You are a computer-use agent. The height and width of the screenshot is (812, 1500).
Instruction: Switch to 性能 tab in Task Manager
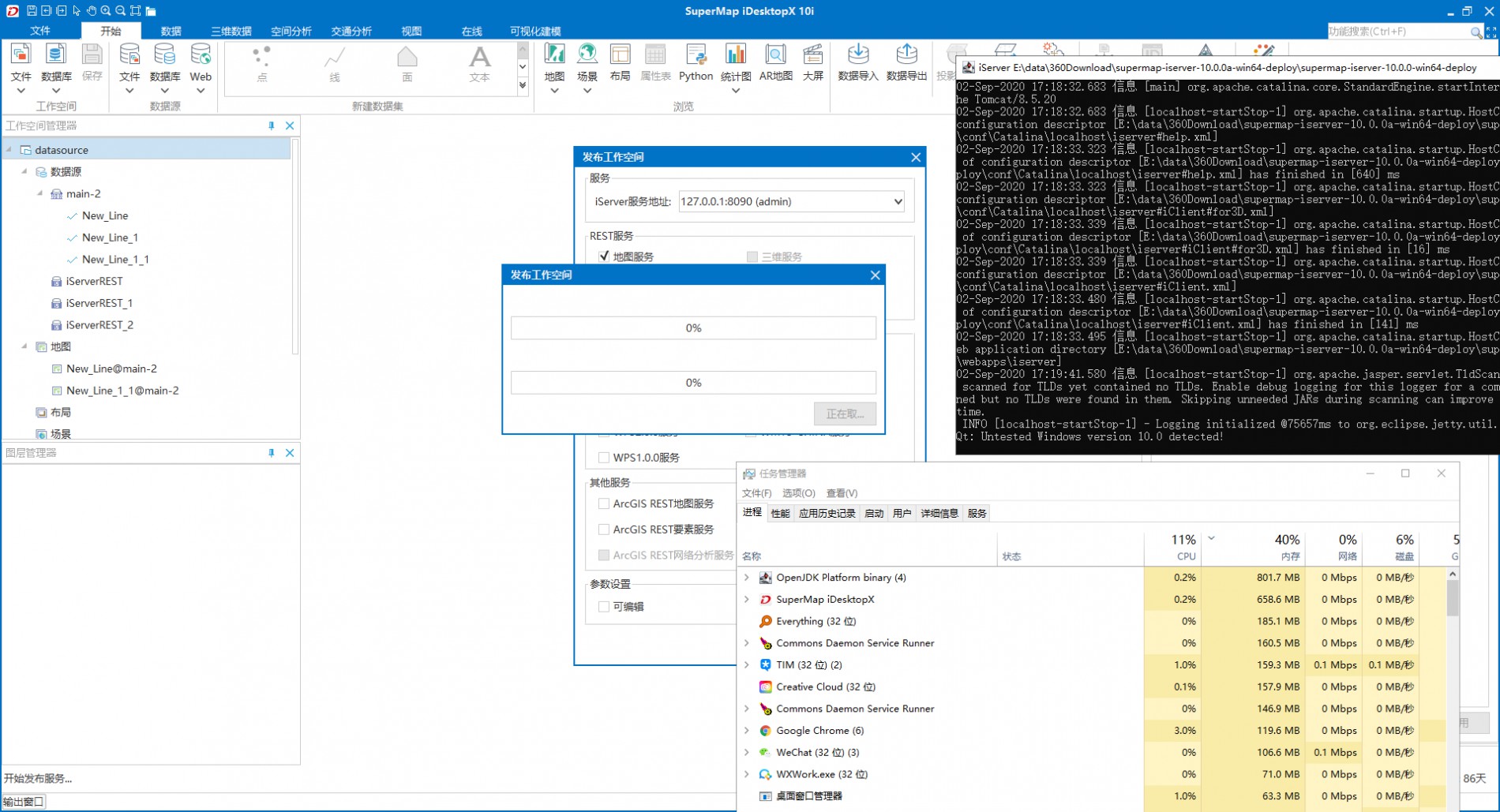(x=780, y=513)
